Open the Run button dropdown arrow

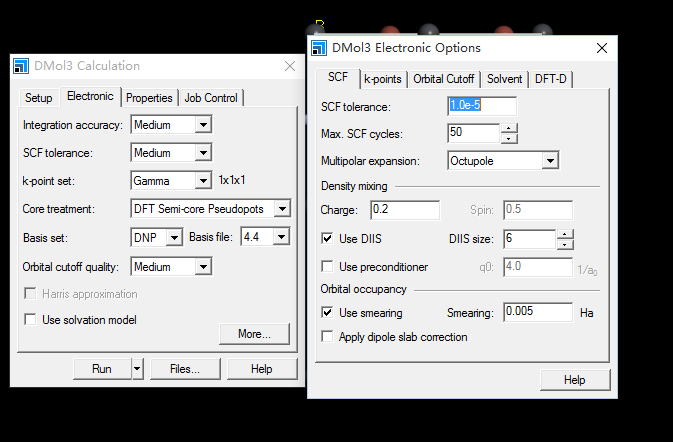(x=137, y=369)
